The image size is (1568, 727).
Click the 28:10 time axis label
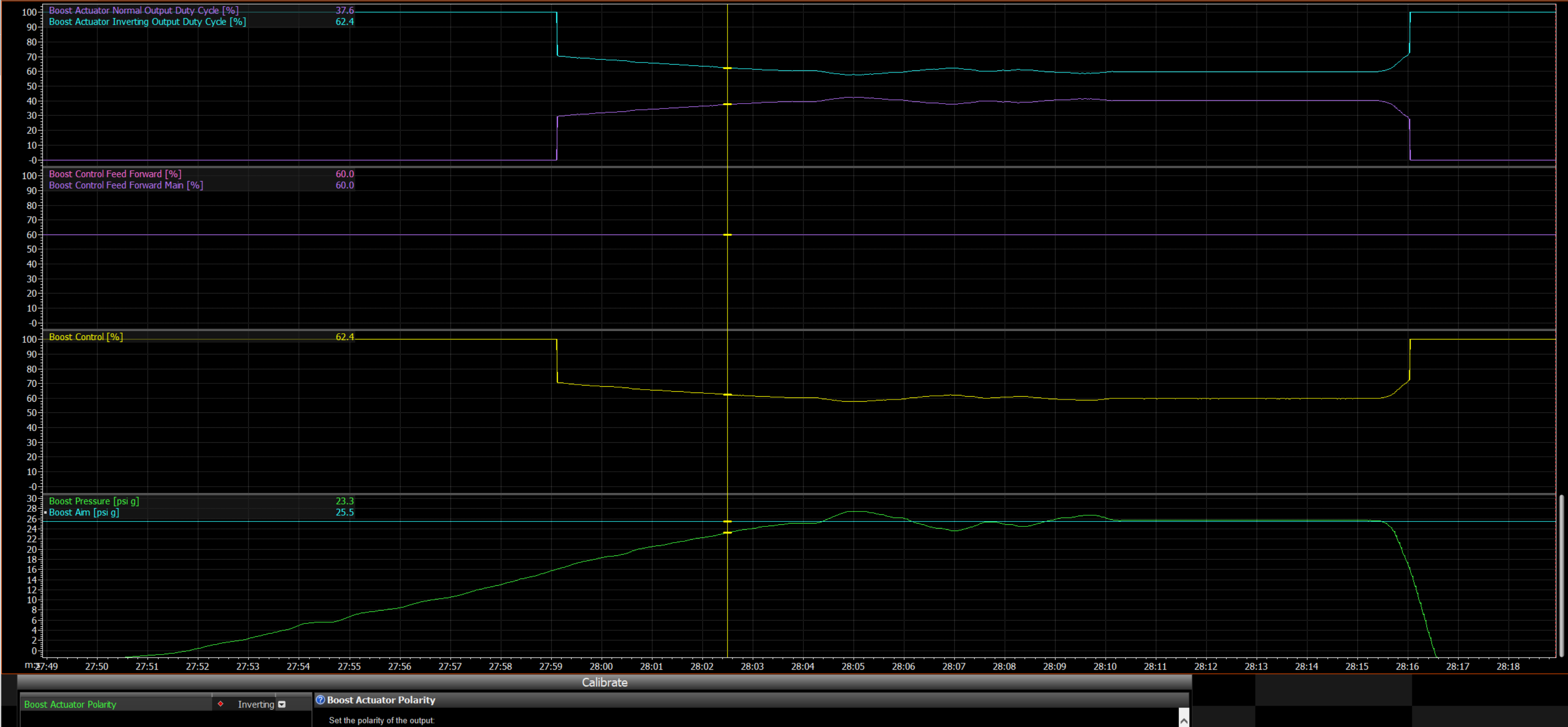point(1105,666)
